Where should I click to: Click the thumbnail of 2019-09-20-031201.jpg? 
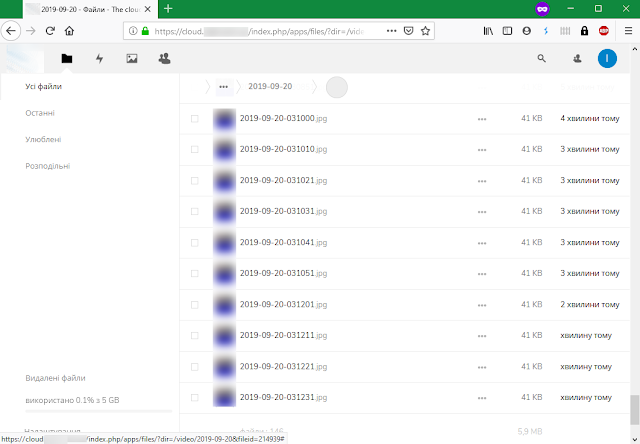coord(224,305)
